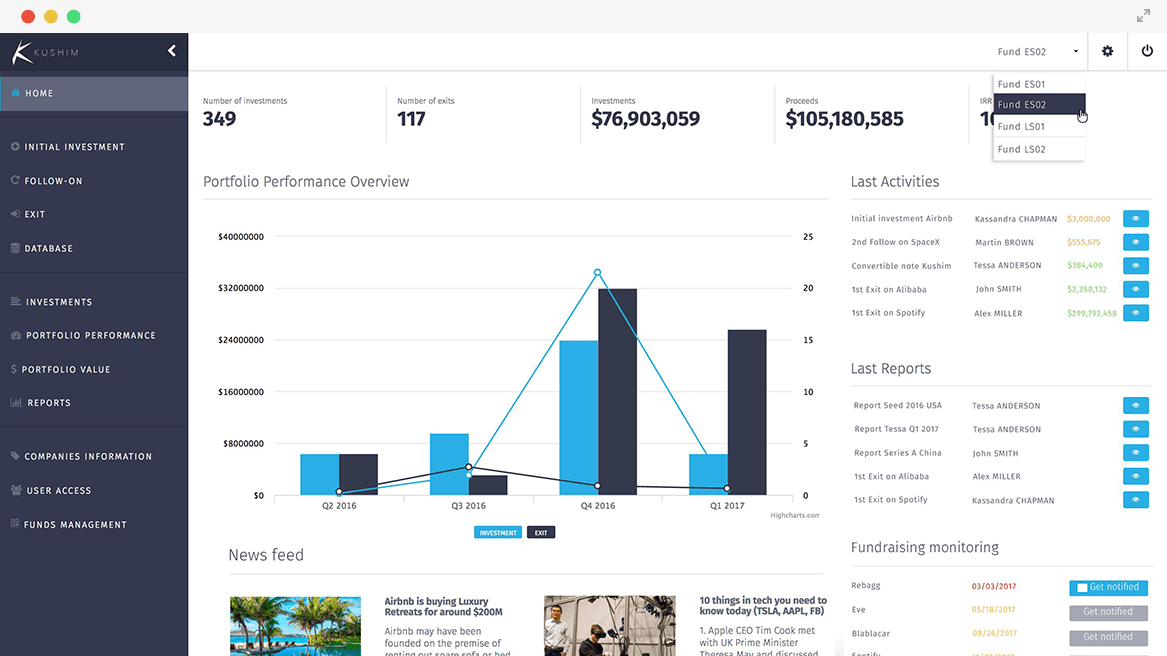Click the Kushim logo

[x=45, y=52]
